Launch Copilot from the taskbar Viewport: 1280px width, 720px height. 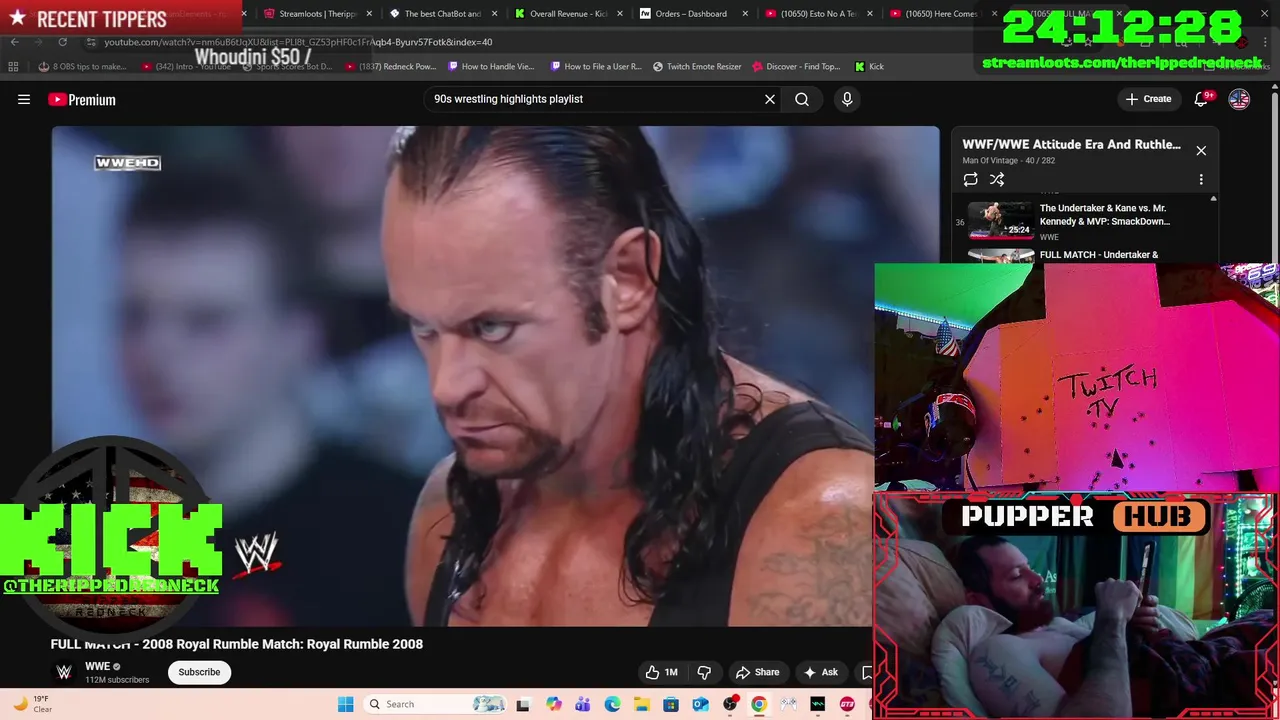point(554,704)
